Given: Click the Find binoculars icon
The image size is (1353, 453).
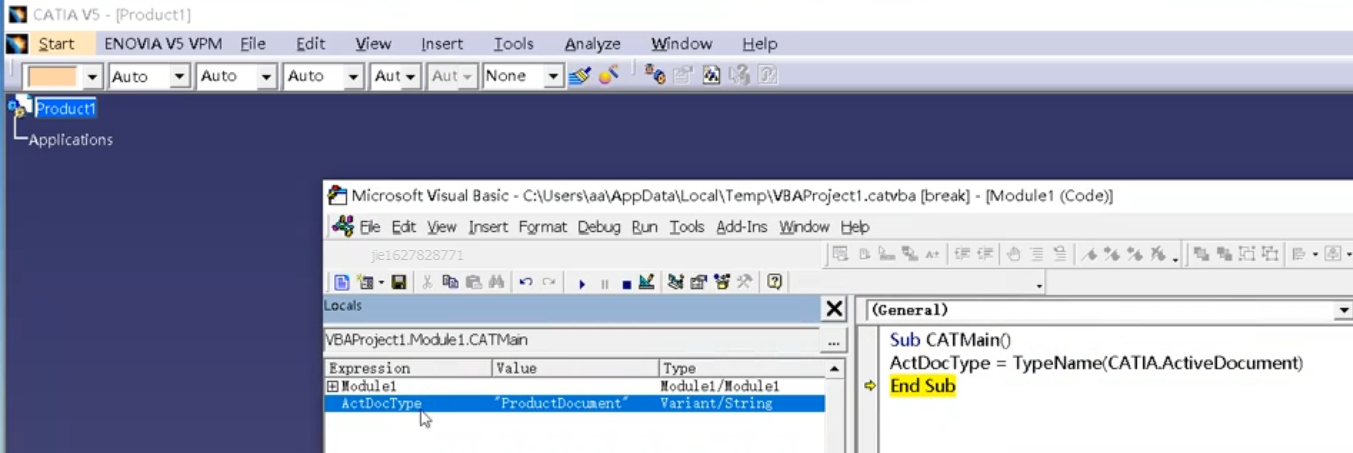Looking at the screenshot, I should tap(496, 283).
